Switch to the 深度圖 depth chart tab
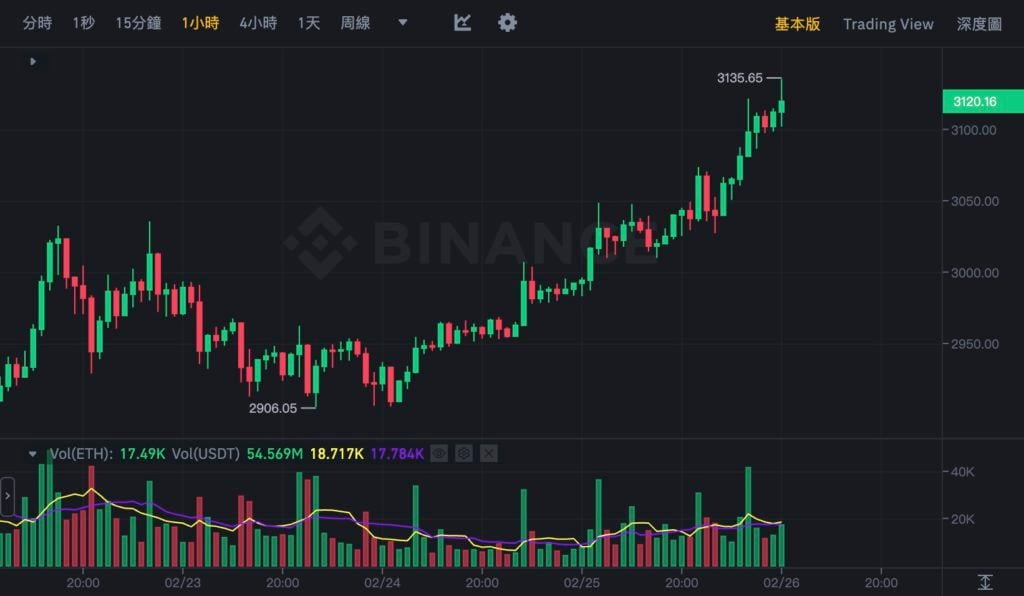The image size is (1024, 596). [979, 24]
